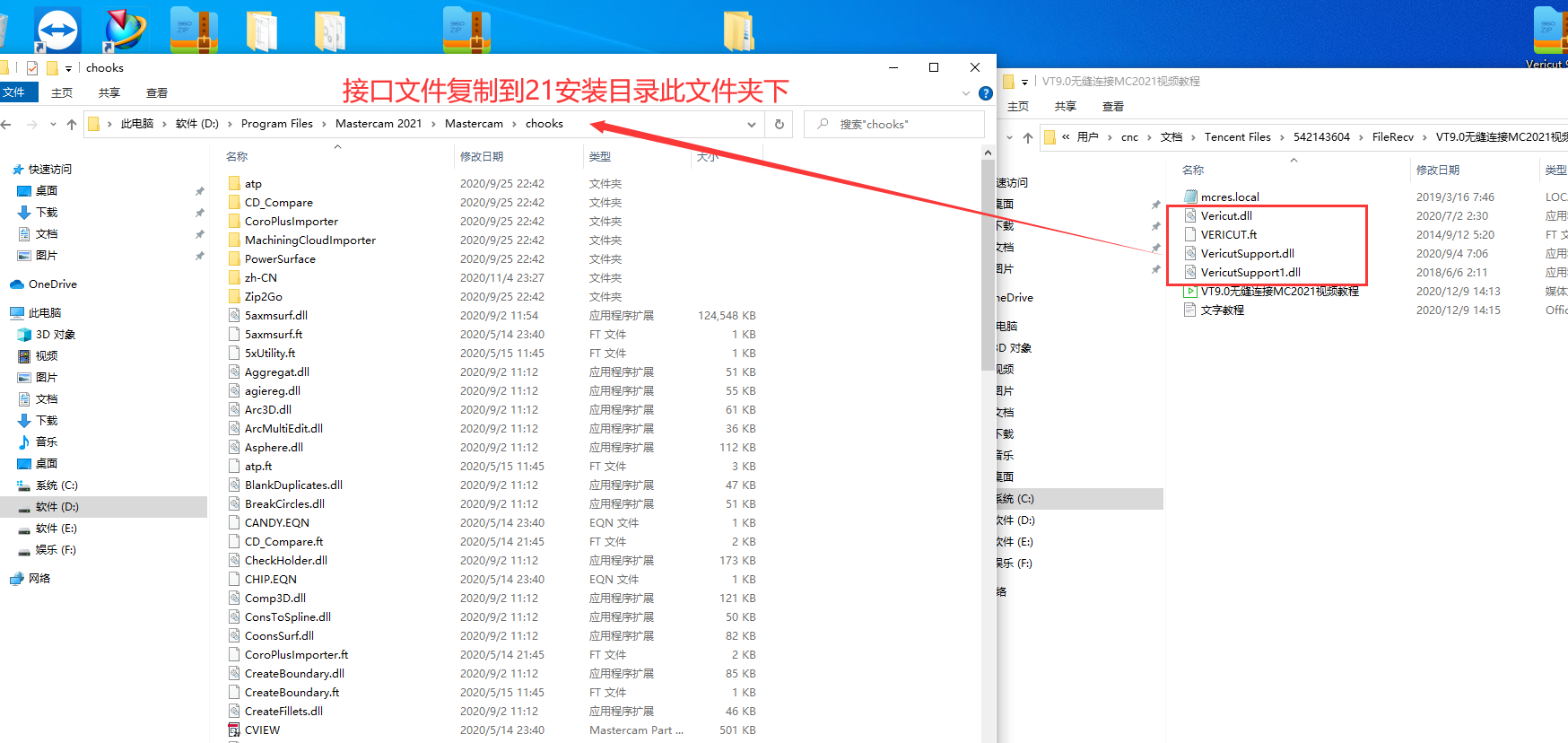Refresh the chooks folder listing
This screenshot has width=1568, height=743.
point(780,124)
